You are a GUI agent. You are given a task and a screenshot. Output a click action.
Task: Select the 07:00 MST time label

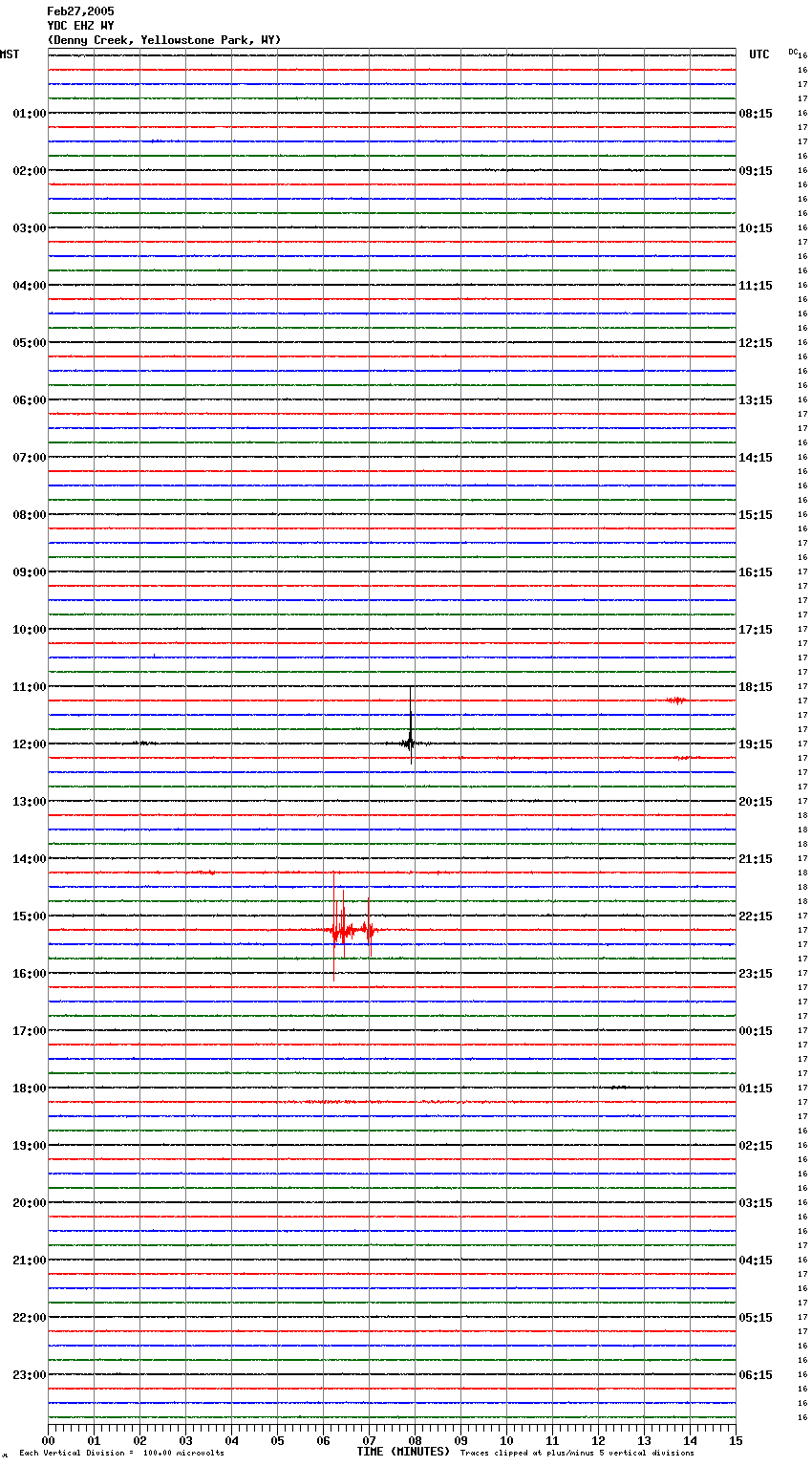(x=30, y=458)
